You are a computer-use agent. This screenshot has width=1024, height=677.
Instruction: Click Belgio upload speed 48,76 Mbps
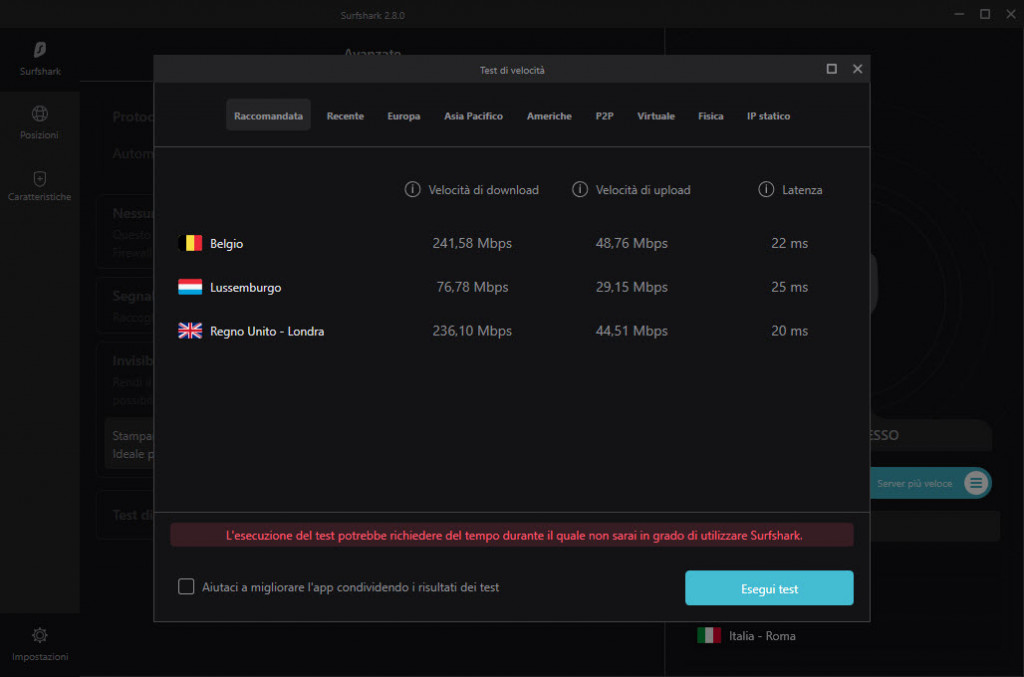(632, 244)
